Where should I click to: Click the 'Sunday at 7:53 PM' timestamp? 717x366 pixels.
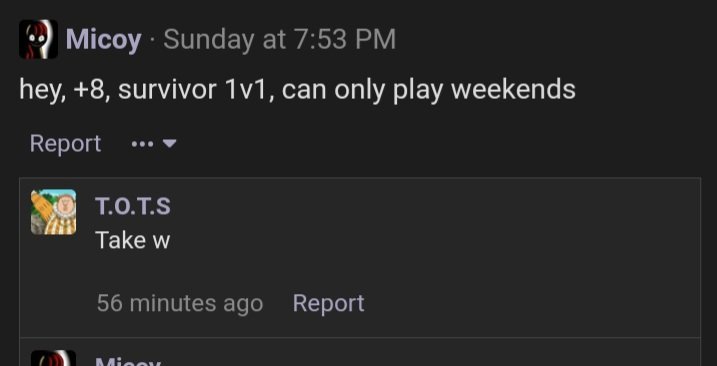point(279,39)
